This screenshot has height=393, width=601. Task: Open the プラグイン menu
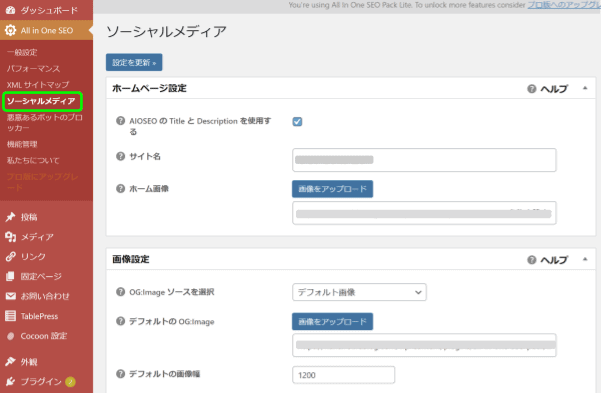41,382
